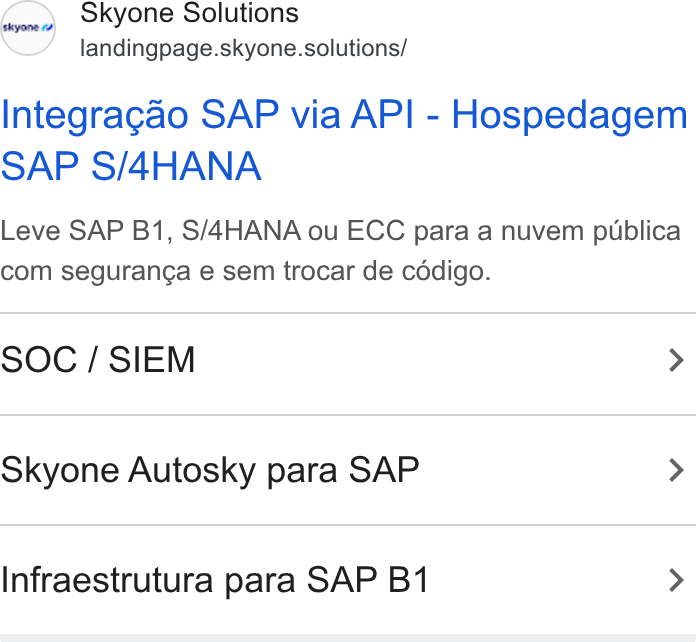The width and height of the screenshot is (696, 642).
Task: Open the Skyone Solutions advertiser name
Action: [190, 12]
